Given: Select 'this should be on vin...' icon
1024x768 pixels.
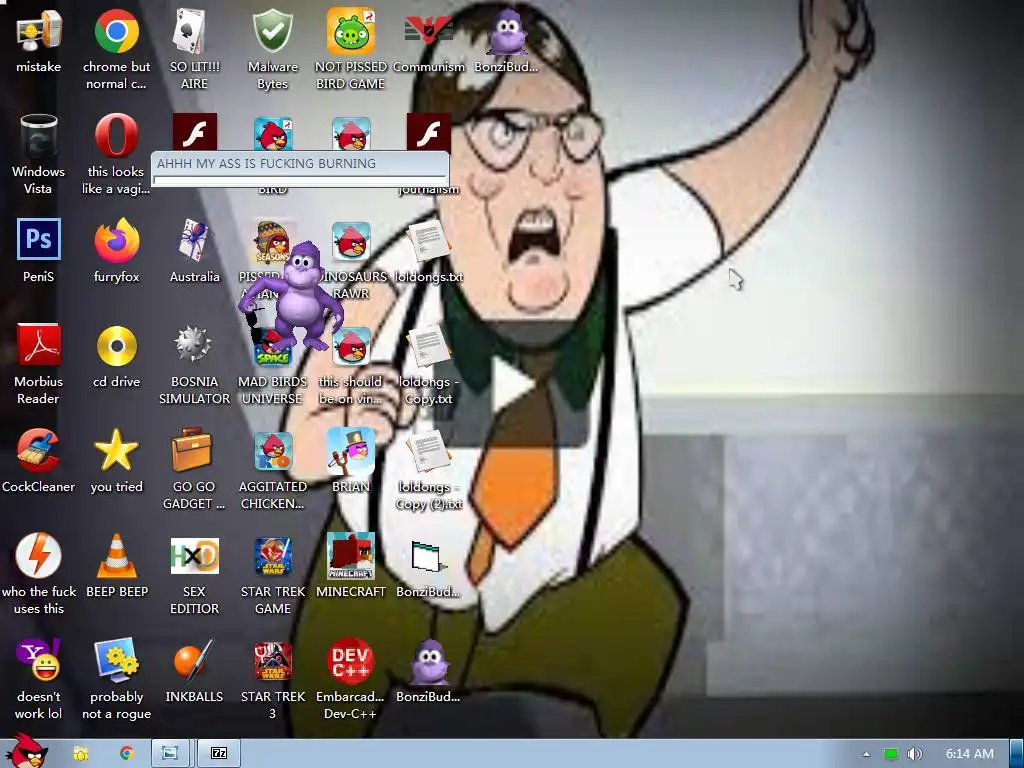Looking at the screenshot, I should click(x=351, y=346).
